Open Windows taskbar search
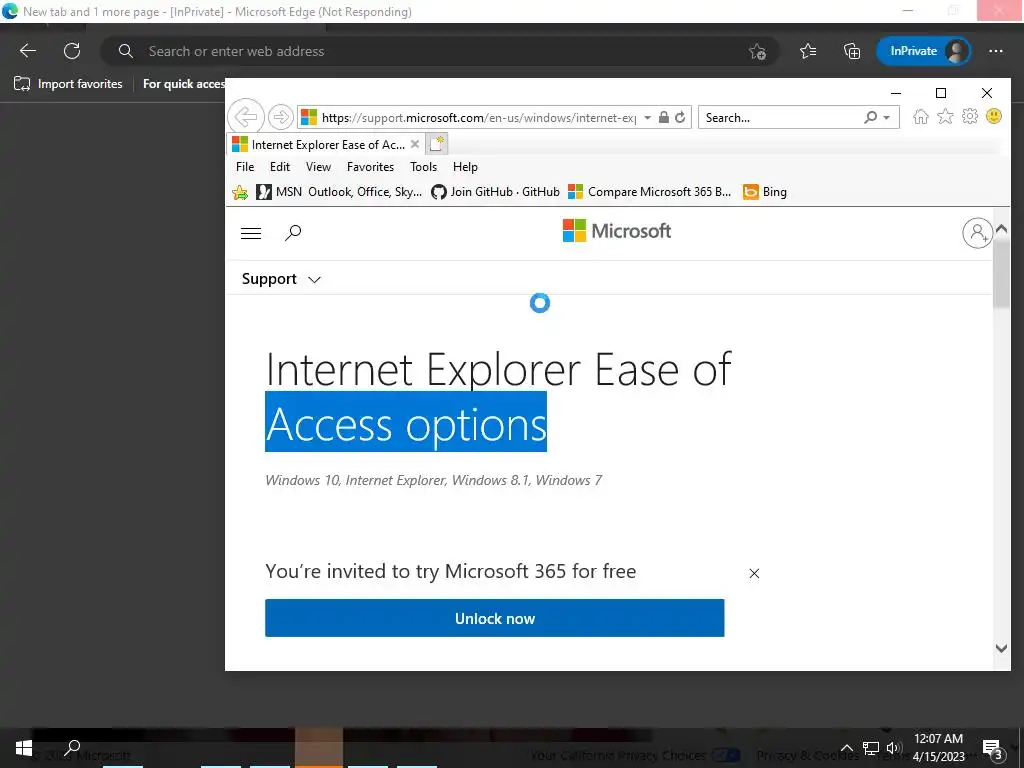This screenshot has width=1024, height=768. pyautogui.click(x=72, y=748)
